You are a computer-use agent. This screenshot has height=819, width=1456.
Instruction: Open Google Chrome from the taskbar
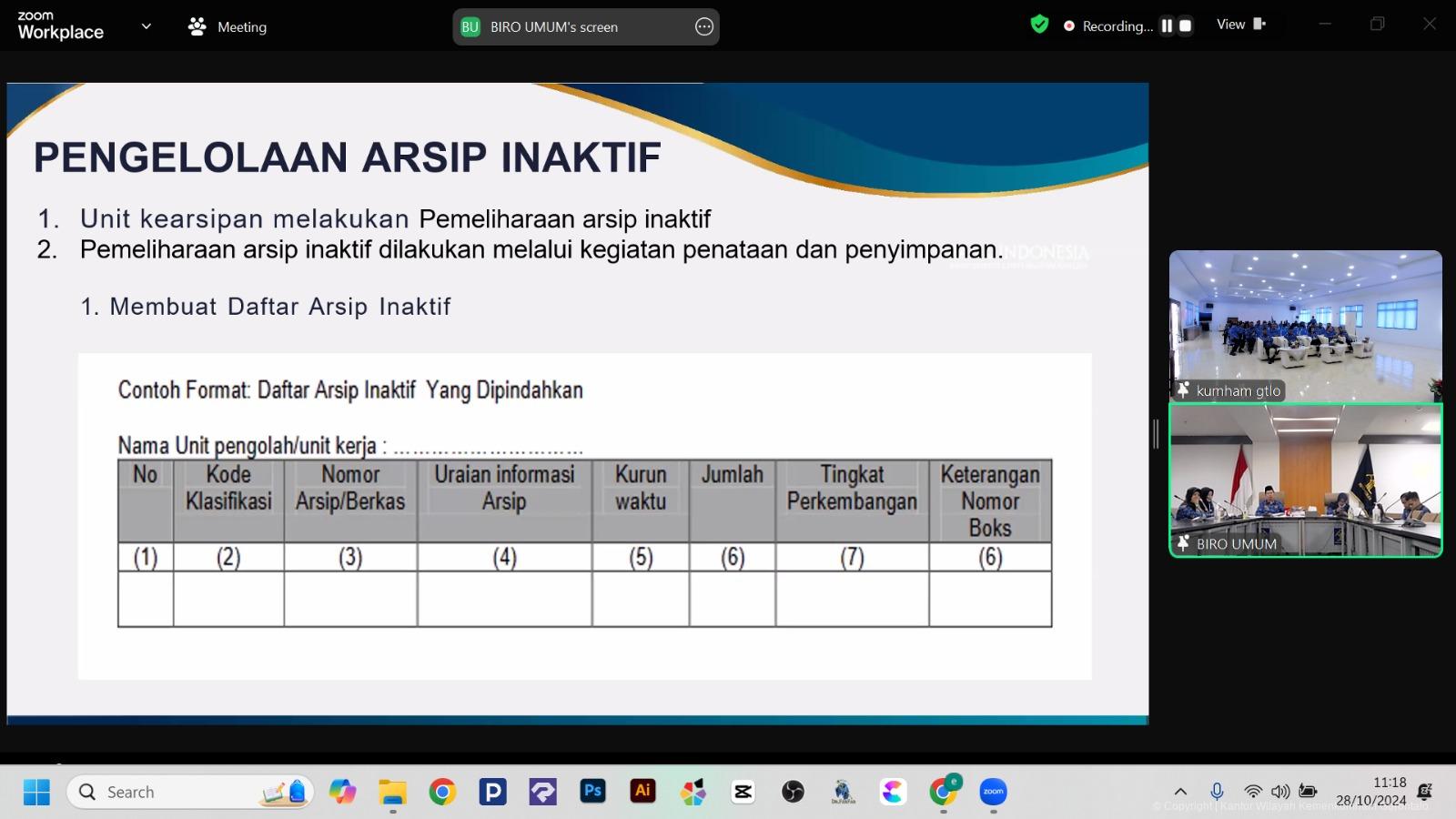tap(442, 792)
